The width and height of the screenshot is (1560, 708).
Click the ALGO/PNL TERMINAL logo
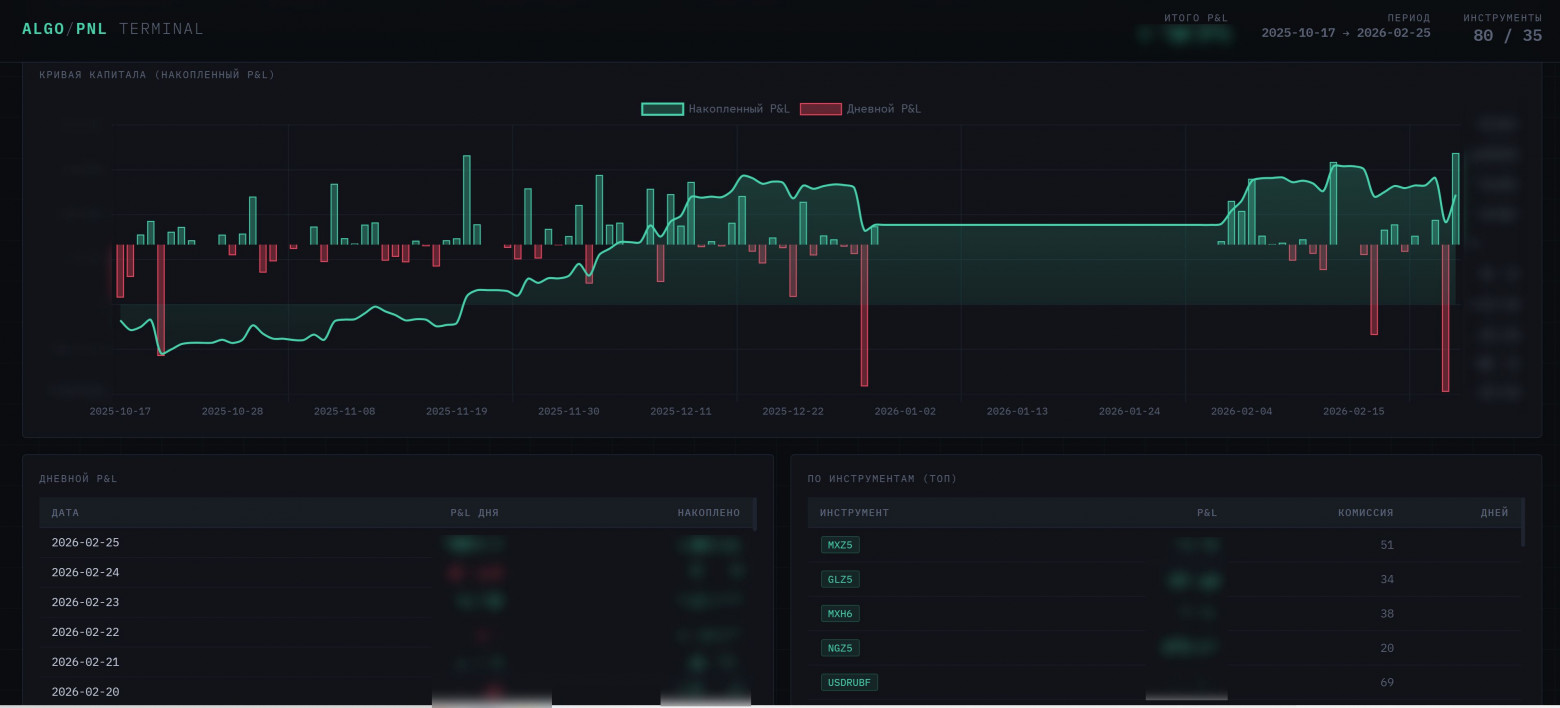pos(113,29)
